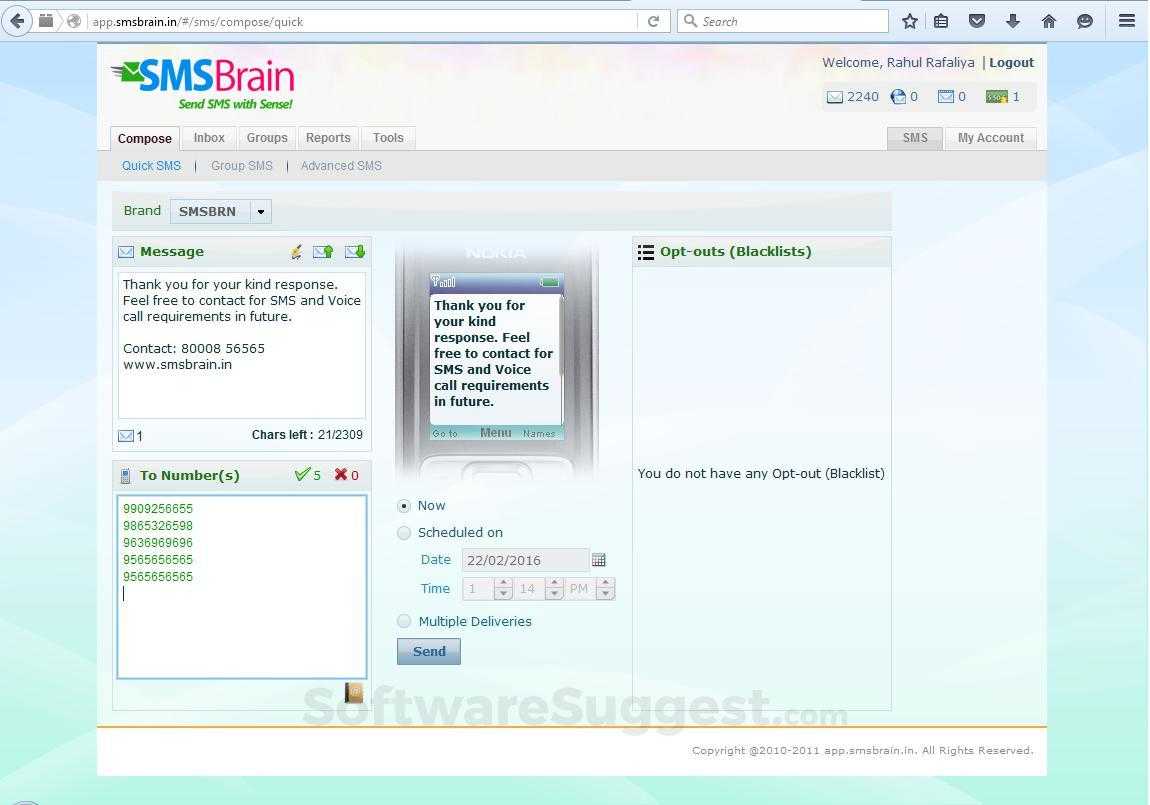Open the Quick SMS sub-tab
1150x805 pixels.
pyautogui.click(x=151, y=166)
